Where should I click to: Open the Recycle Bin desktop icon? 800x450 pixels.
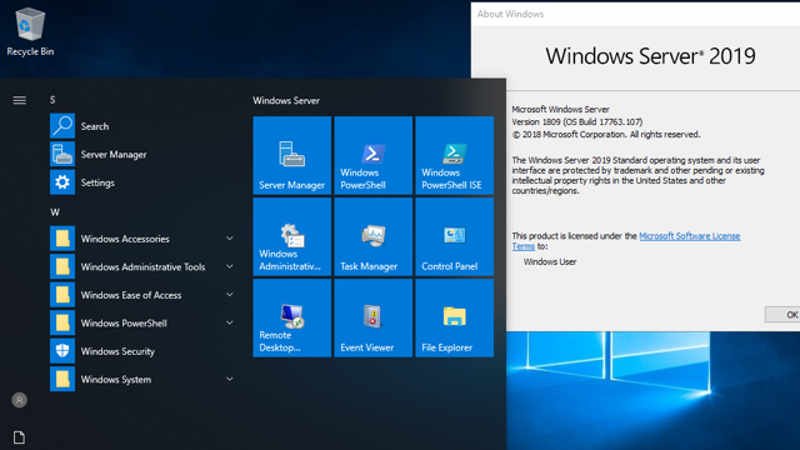(30, 31)
